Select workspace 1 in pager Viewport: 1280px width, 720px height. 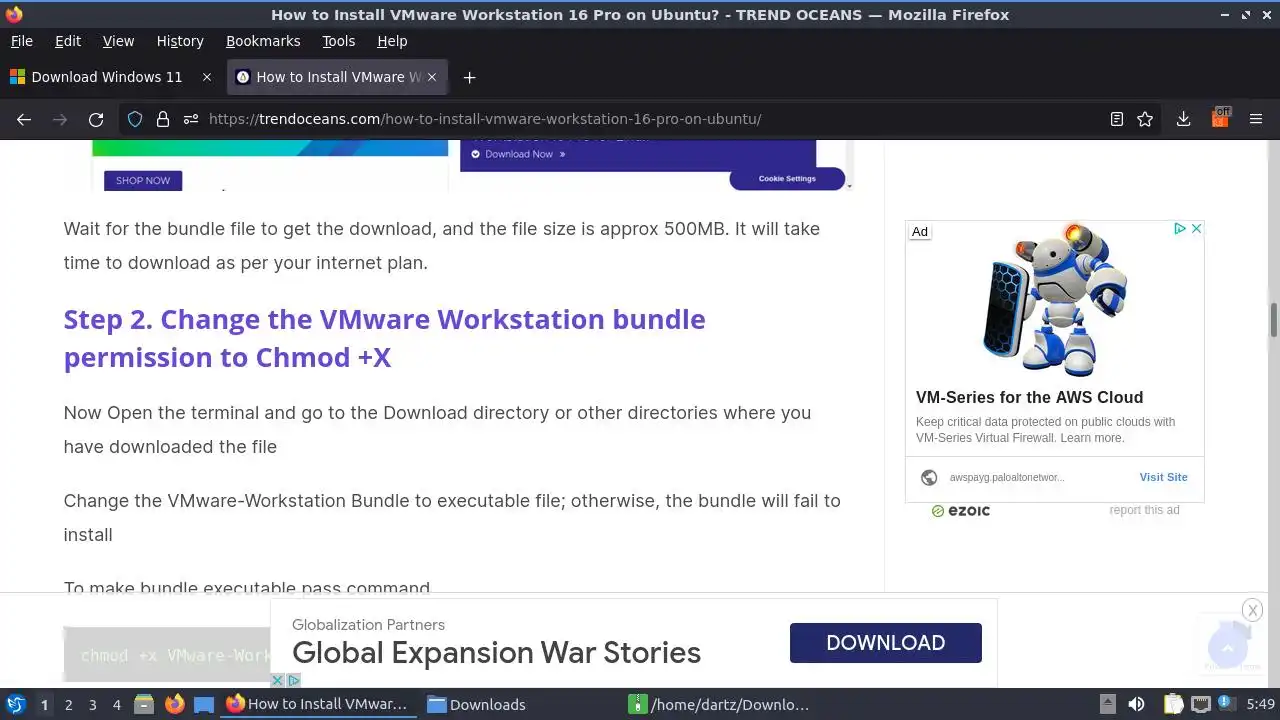[x=44, y=705]
